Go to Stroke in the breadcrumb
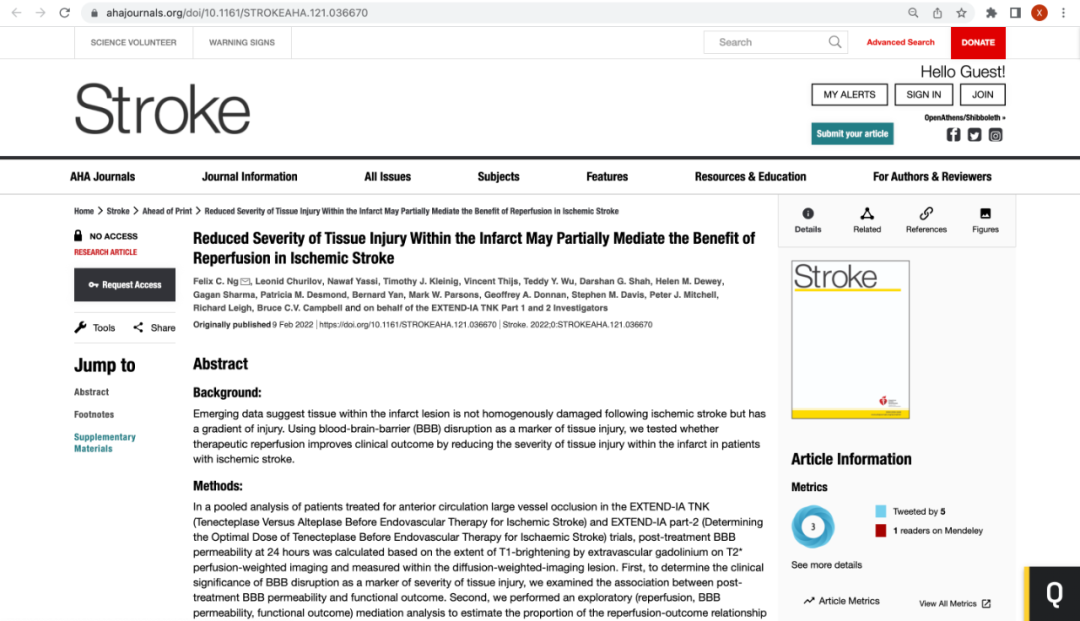The height and width of the screenshot is (621, 1080). 118,211
